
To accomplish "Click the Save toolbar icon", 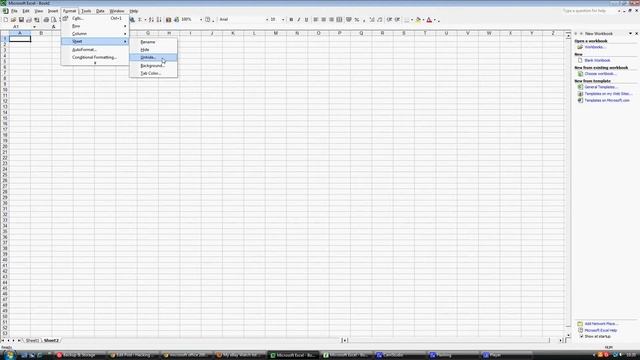I will coord(21,20).
